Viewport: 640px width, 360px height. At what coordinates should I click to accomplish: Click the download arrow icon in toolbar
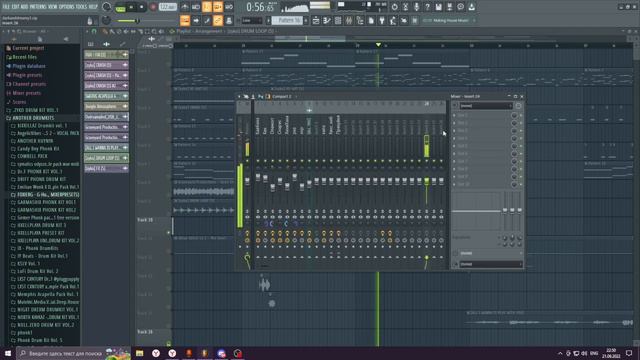click(x=471, y=7)
